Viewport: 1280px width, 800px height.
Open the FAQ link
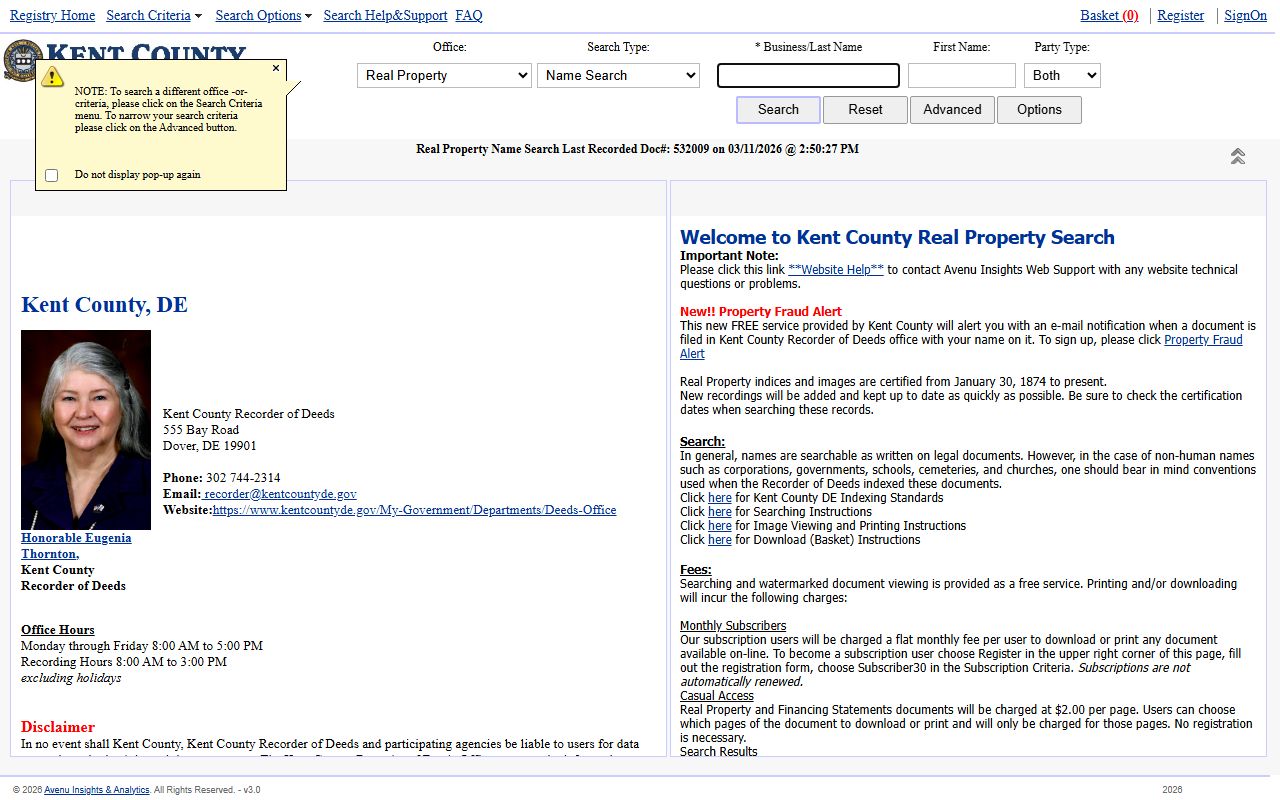pos(469,15)
